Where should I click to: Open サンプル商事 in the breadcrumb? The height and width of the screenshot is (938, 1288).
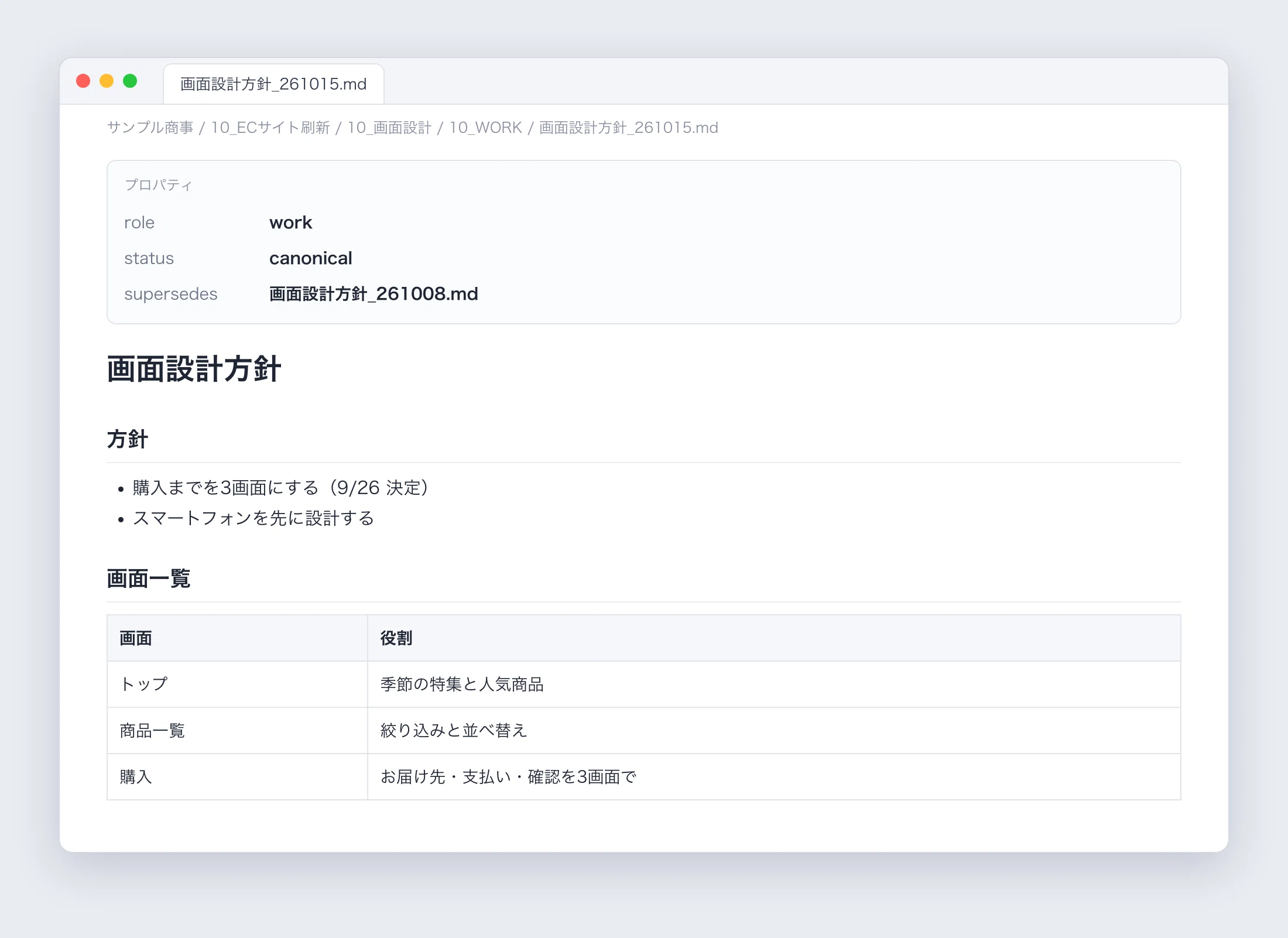[150, 128]
